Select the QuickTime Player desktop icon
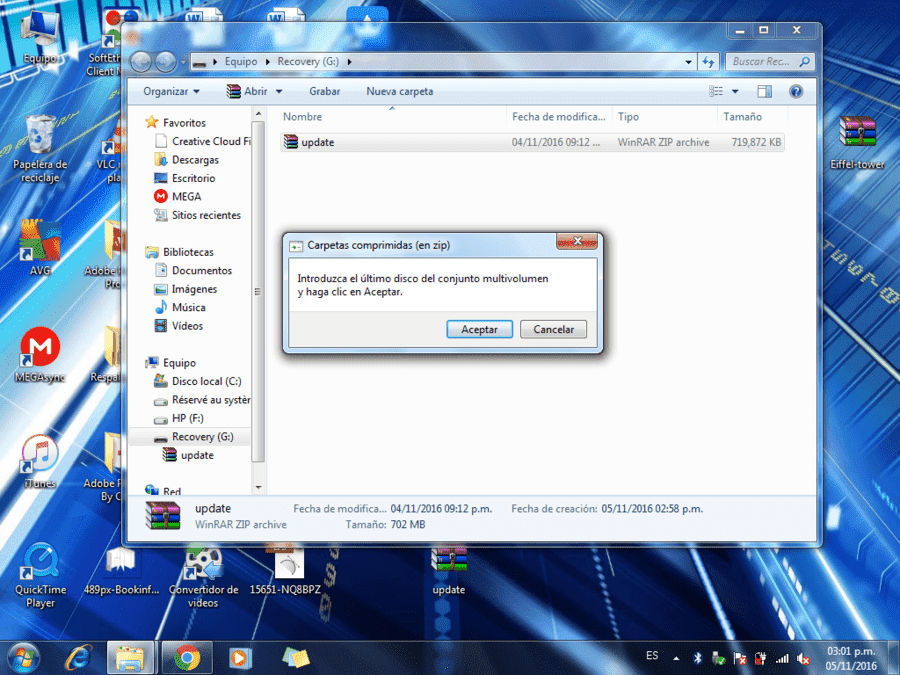This screenshot has width=900, height=675. pyautogui.click(x=40, y=576)
